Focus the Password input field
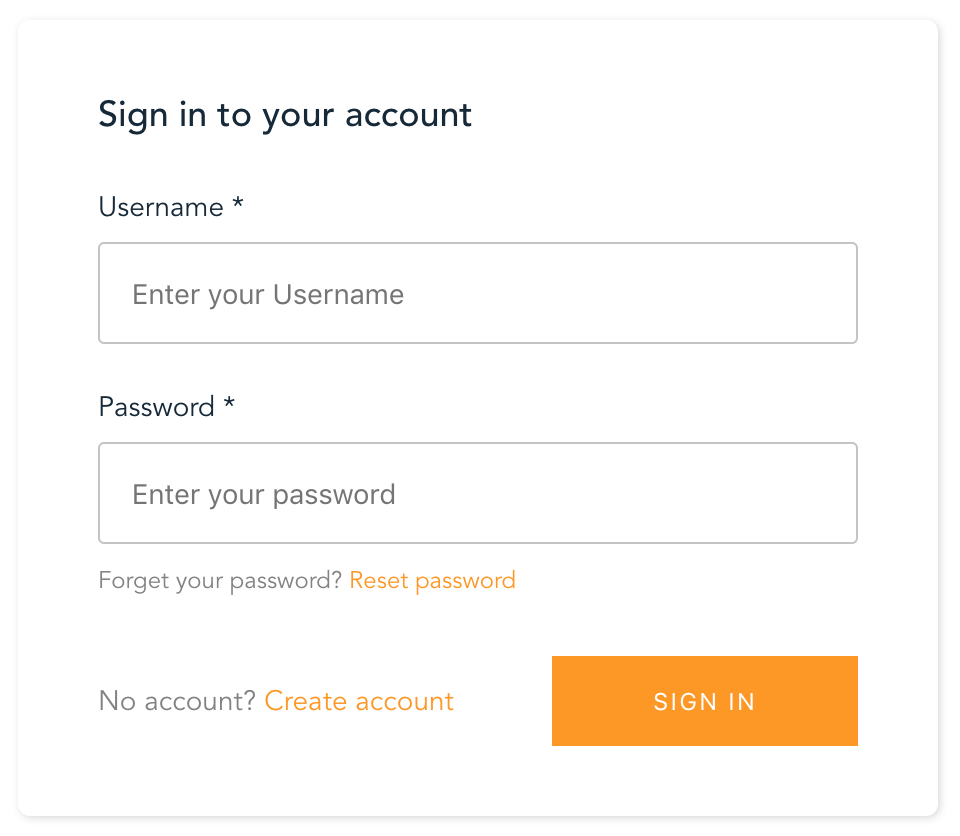The image size is (960, 836). 477,493
